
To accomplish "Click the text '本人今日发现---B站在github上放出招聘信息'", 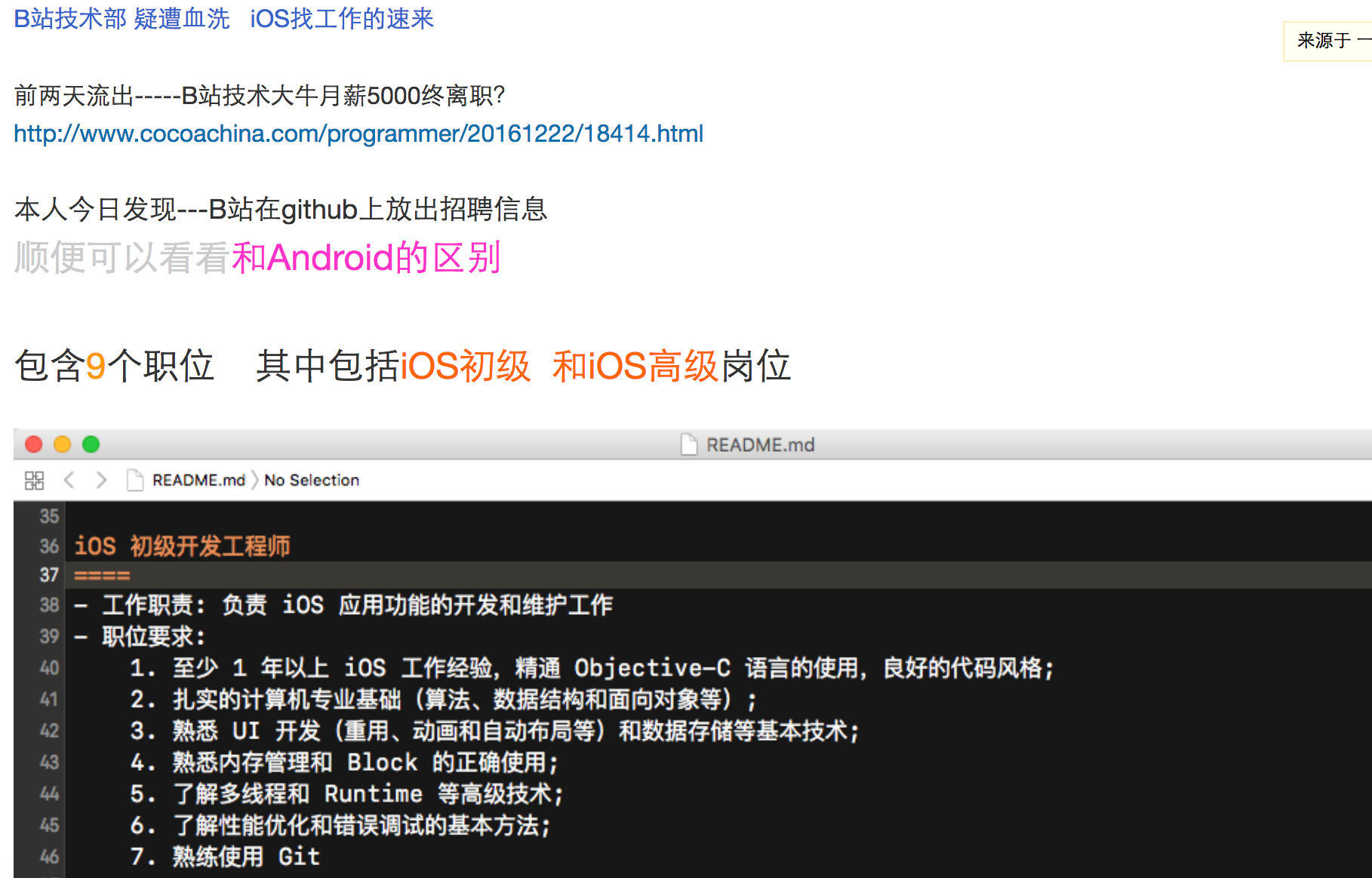I will click(x=281, y=209).
